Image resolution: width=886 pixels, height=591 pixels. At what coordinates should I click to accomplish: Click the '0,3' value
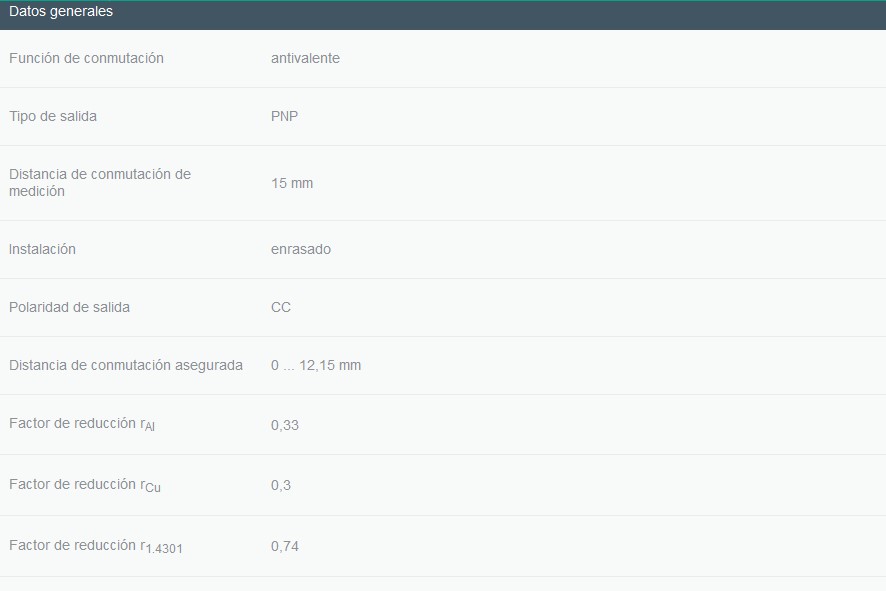tap(281, 485)
